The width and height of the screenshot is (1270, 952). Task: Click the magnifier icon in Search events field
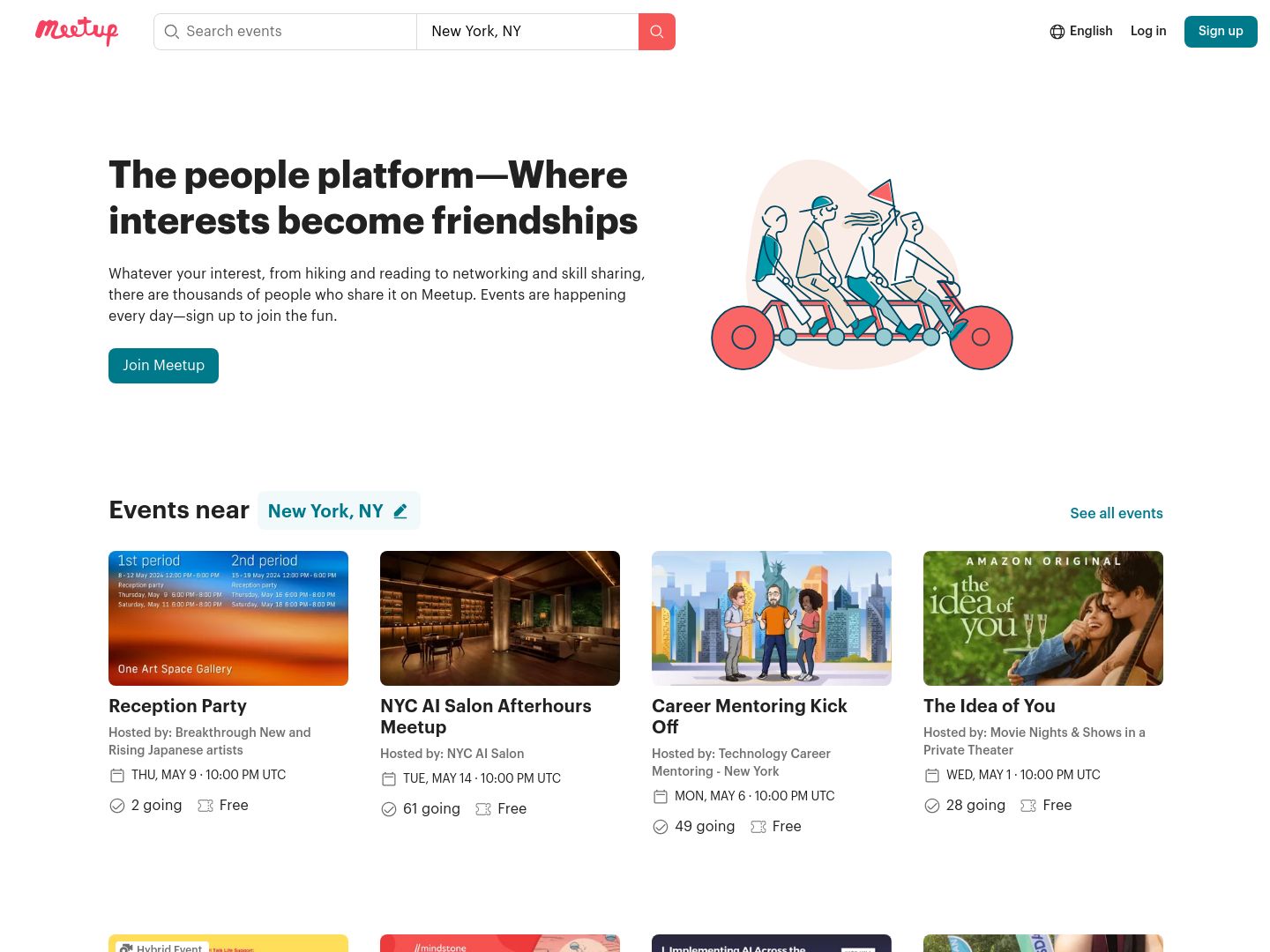pyautogui.click(x=172, y=32)
